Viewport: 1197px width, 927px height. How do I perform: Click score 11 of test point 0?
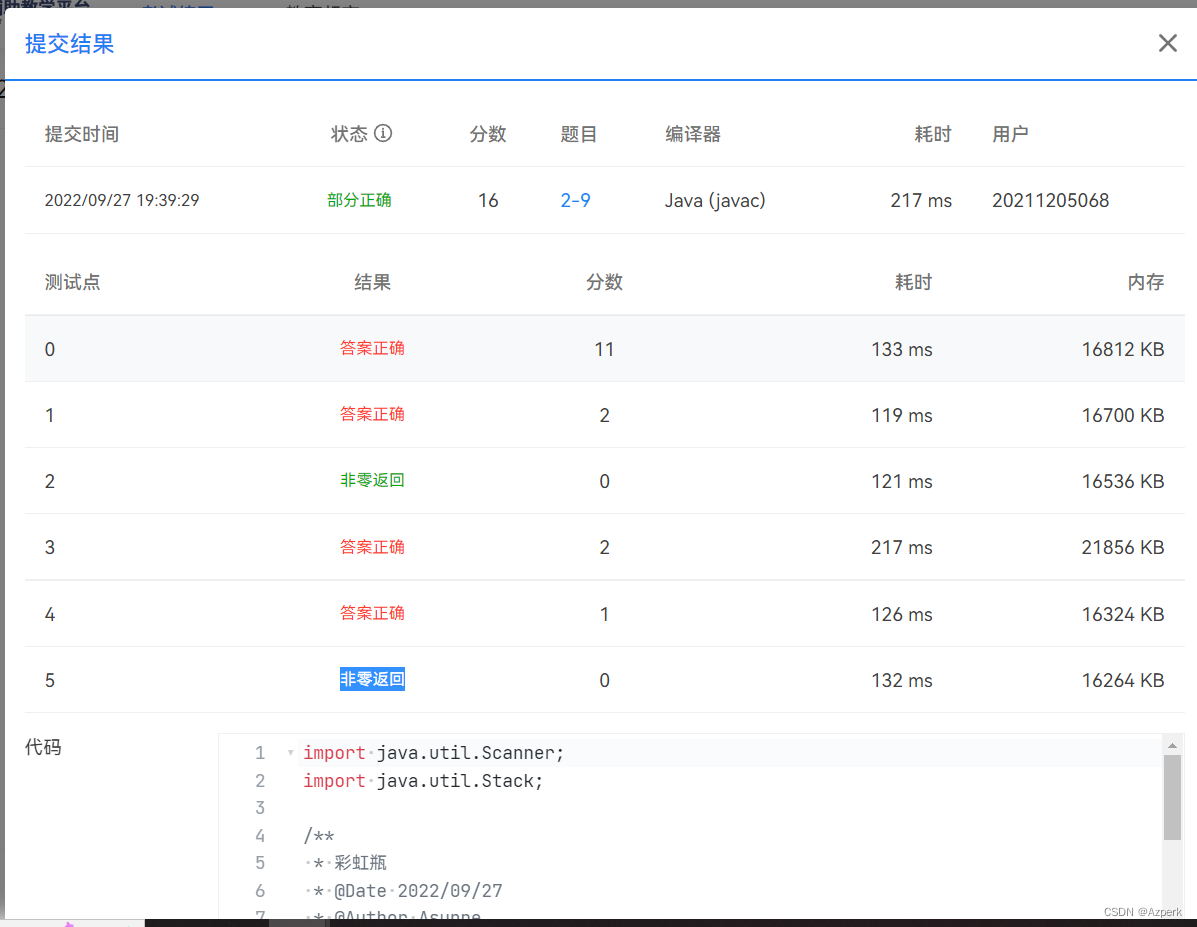[604, 349]
